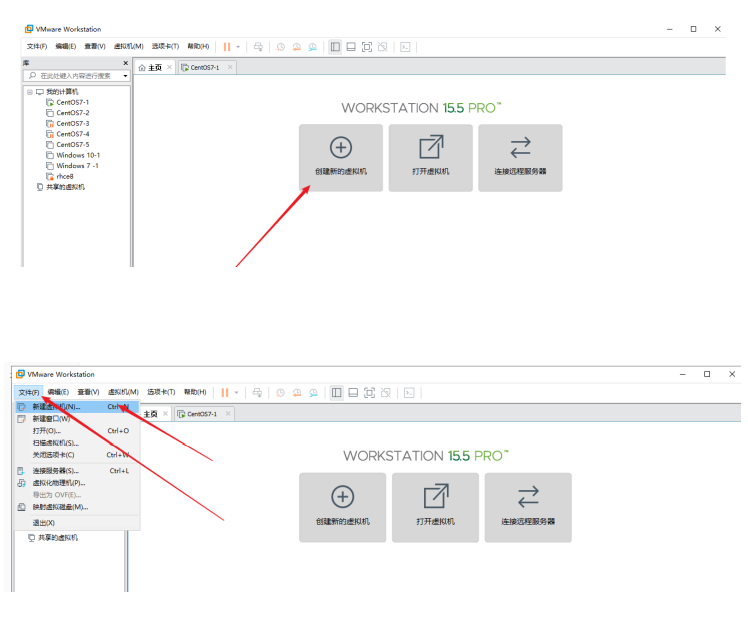Viewport: 748px width, 640px height.
Task: Close the library panel with its X
Action: coord(125,63)
